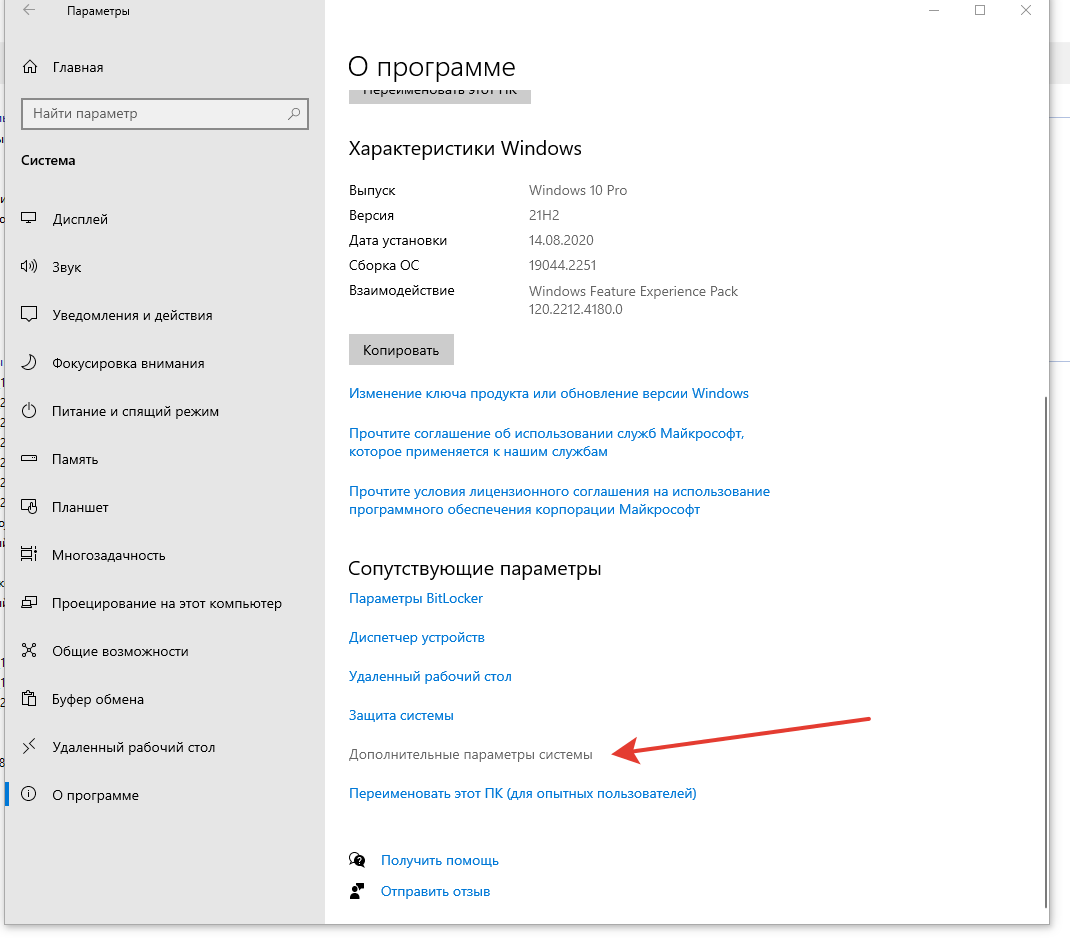Minimize the Settings window
Screen dimensions: 1070x940
[x=934, y=10]
